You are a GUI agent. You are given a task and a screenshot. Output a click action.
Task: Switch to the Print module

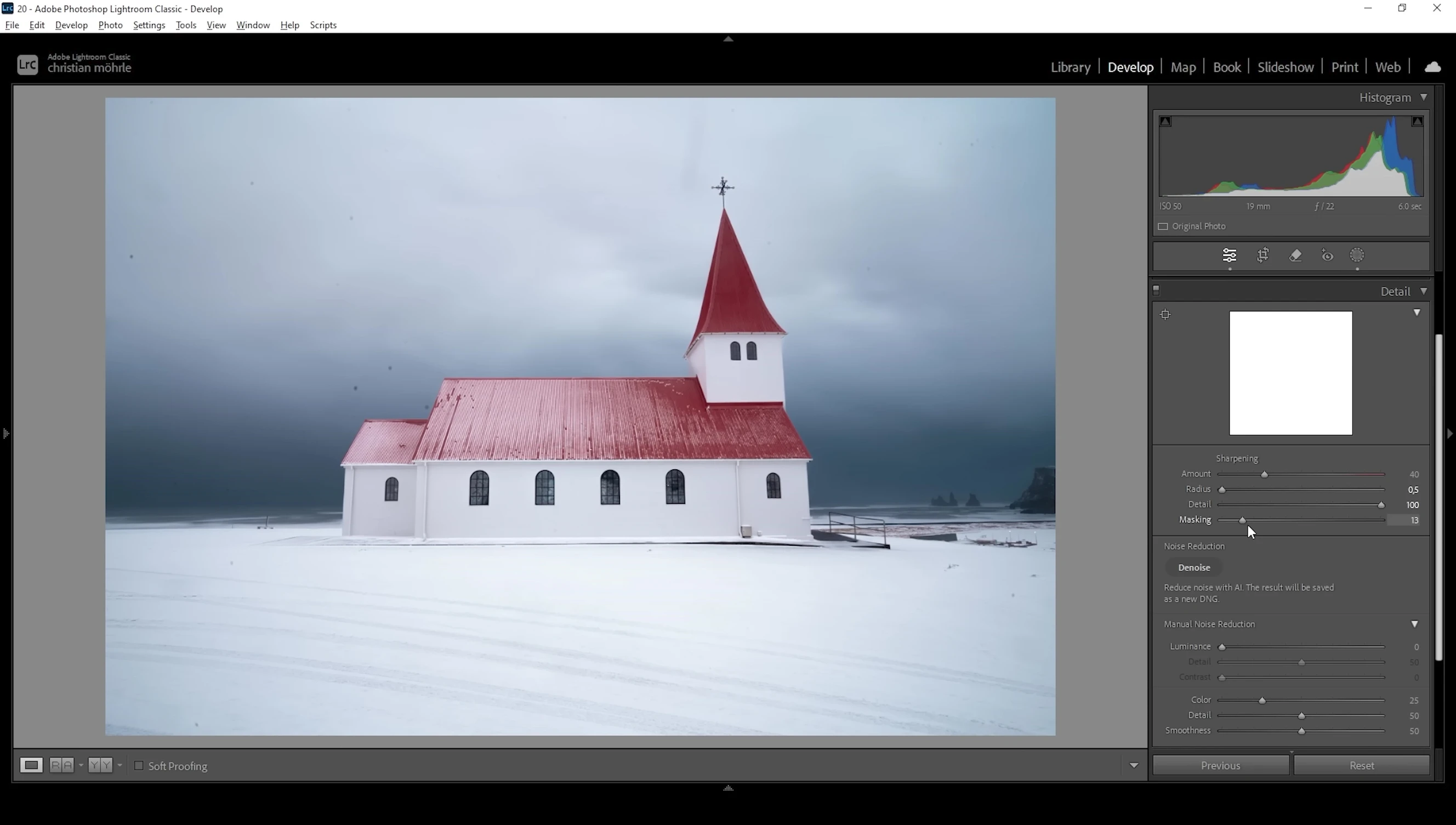point(1344,67)
